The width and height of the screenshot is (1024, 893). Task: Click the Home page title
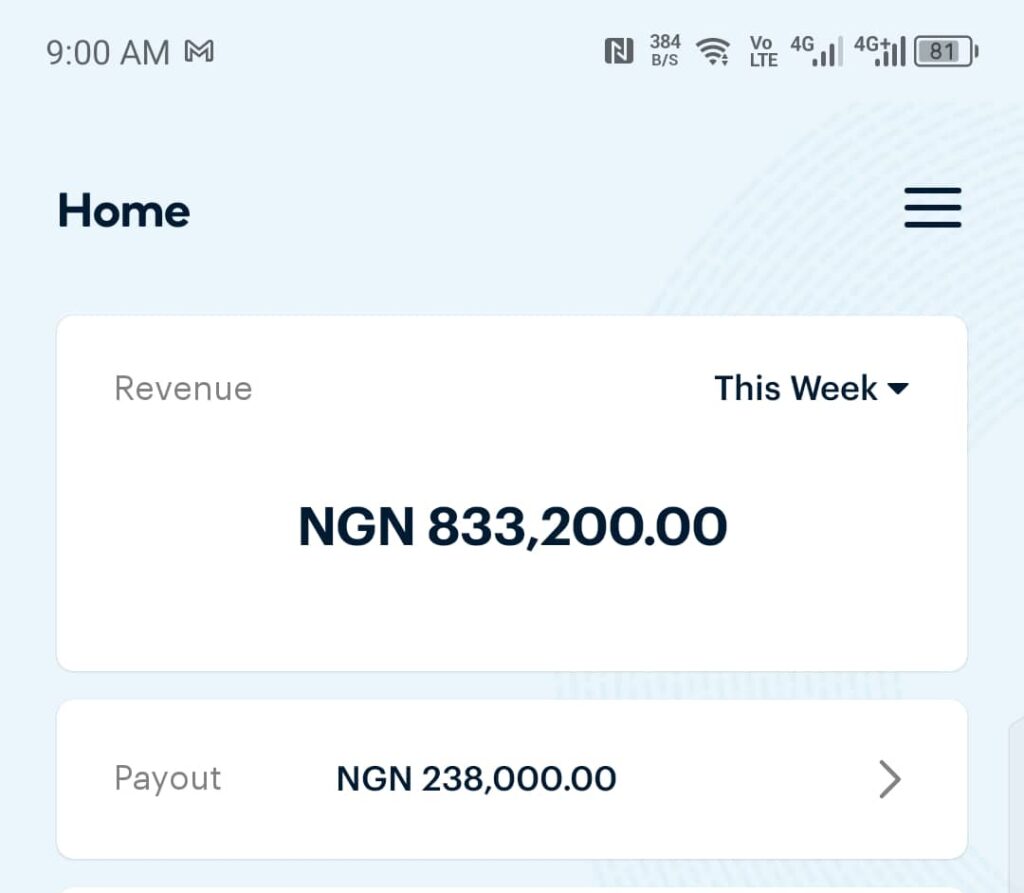124,211
